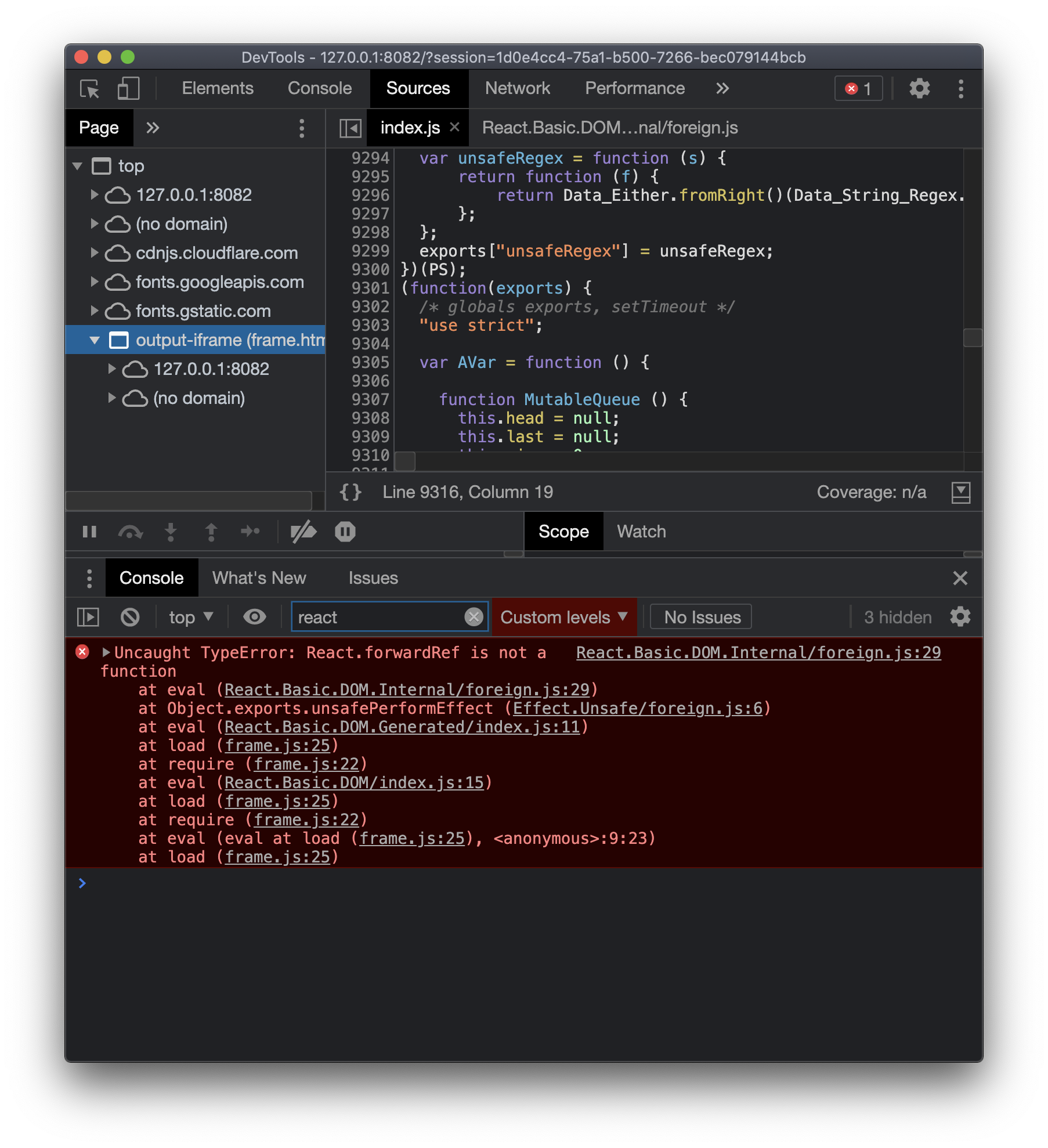This screenshot has width=1048, height=1148.
Task: Show more navigator tabs chevron
Action: 153,128
